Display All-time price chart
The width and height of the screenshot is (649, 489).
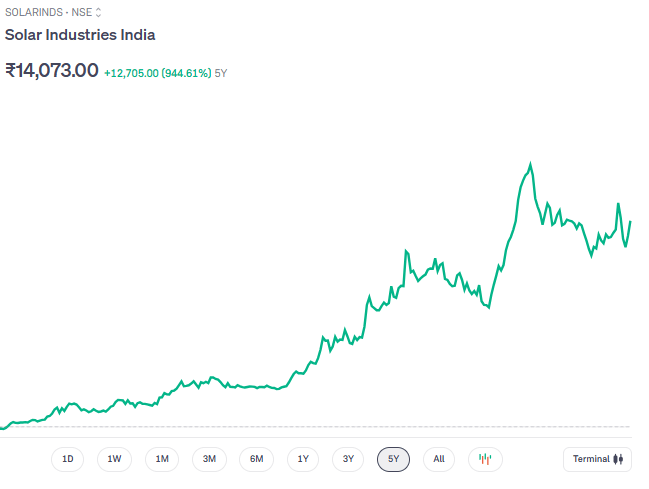tap(439, 459)
